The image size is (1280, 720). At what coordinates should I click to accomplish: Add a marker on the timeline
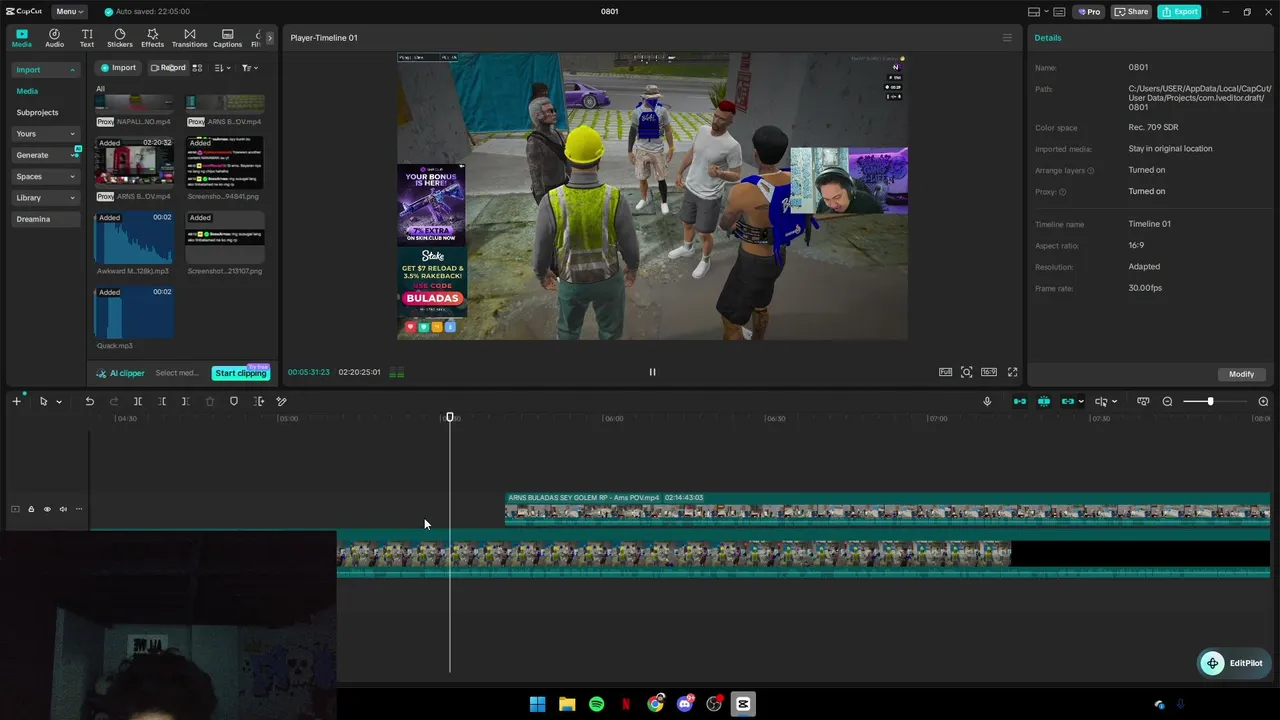click(234, 401)
